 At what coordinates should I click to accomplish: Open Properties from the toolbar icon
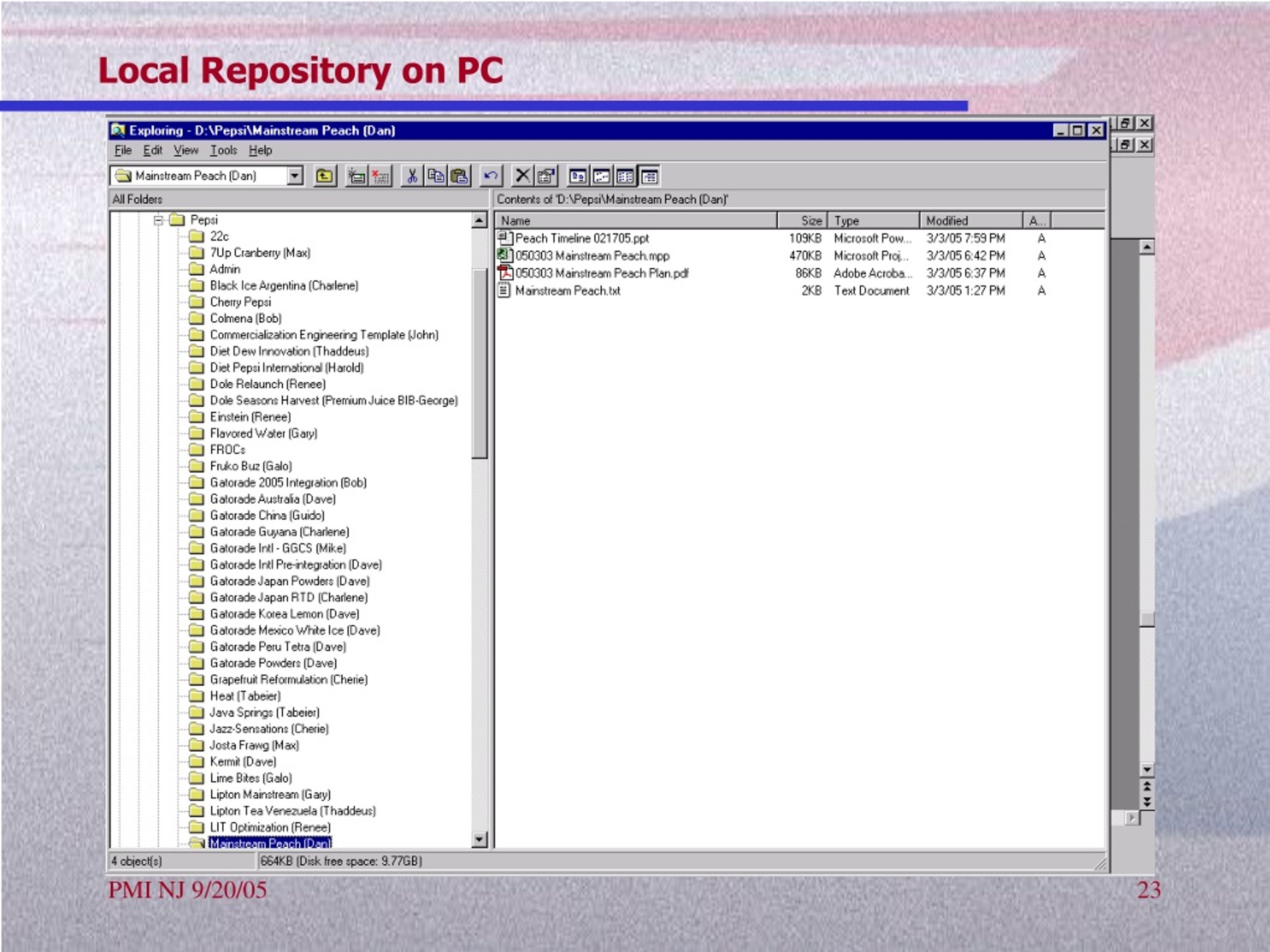[x=546, y=176]
